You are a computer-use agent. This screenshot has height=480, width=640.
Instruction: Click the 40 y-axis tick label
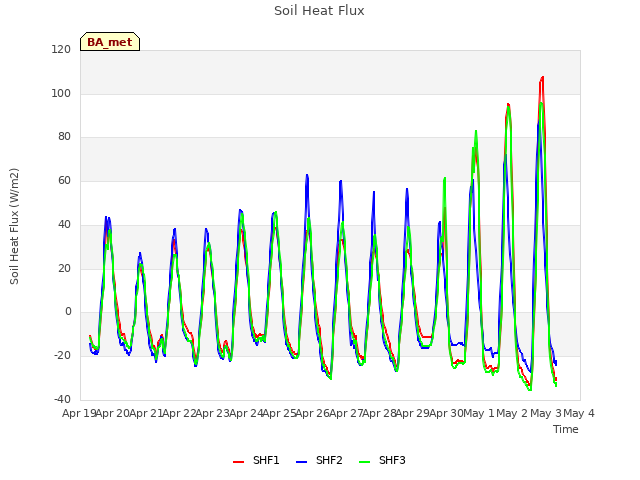pyautogui.click(x=64, y=224)
